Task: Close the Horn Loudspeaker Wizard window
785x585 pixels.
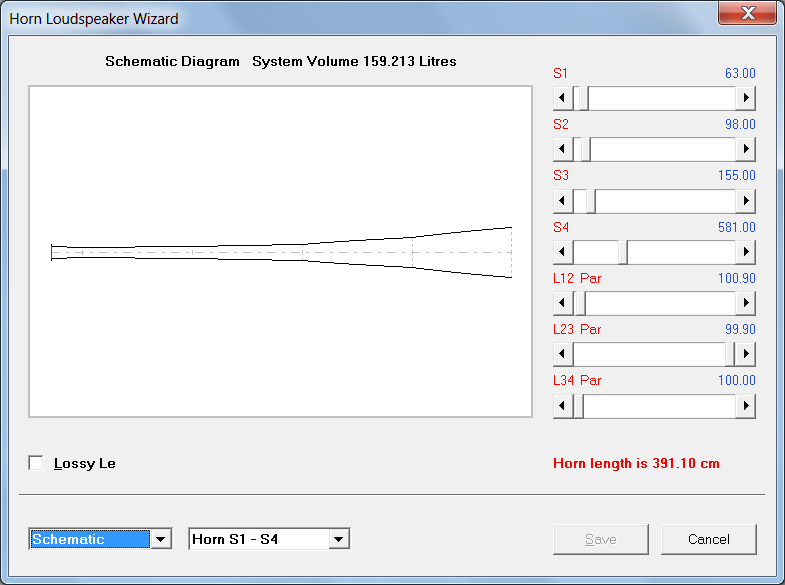Action: [x=747, y=13]
